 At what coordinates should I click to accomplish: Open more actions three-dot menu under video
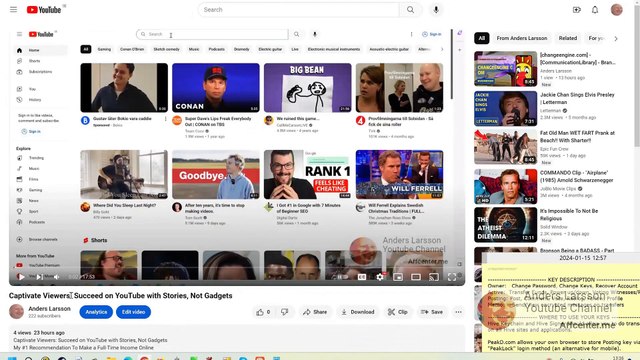click(x=458, y=312)
